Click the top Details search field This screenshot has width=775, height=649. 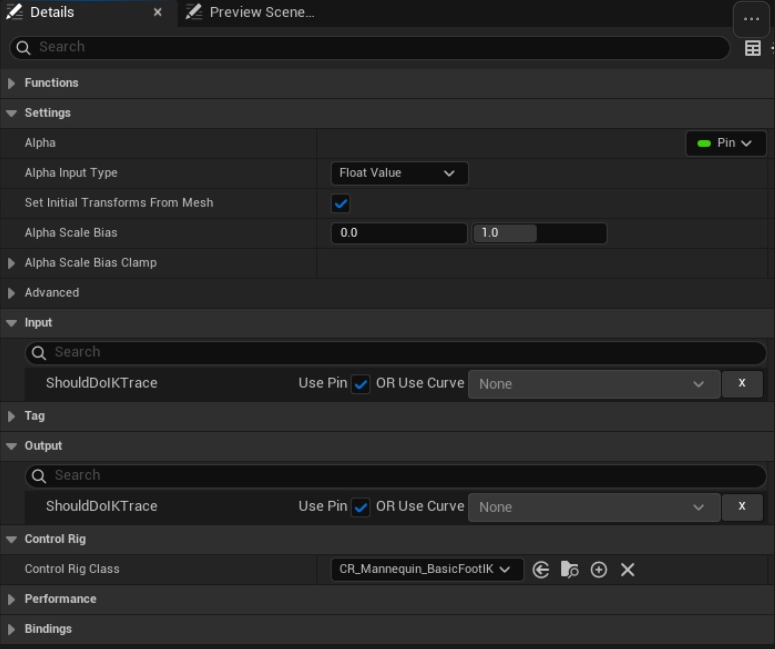point(369,47)
